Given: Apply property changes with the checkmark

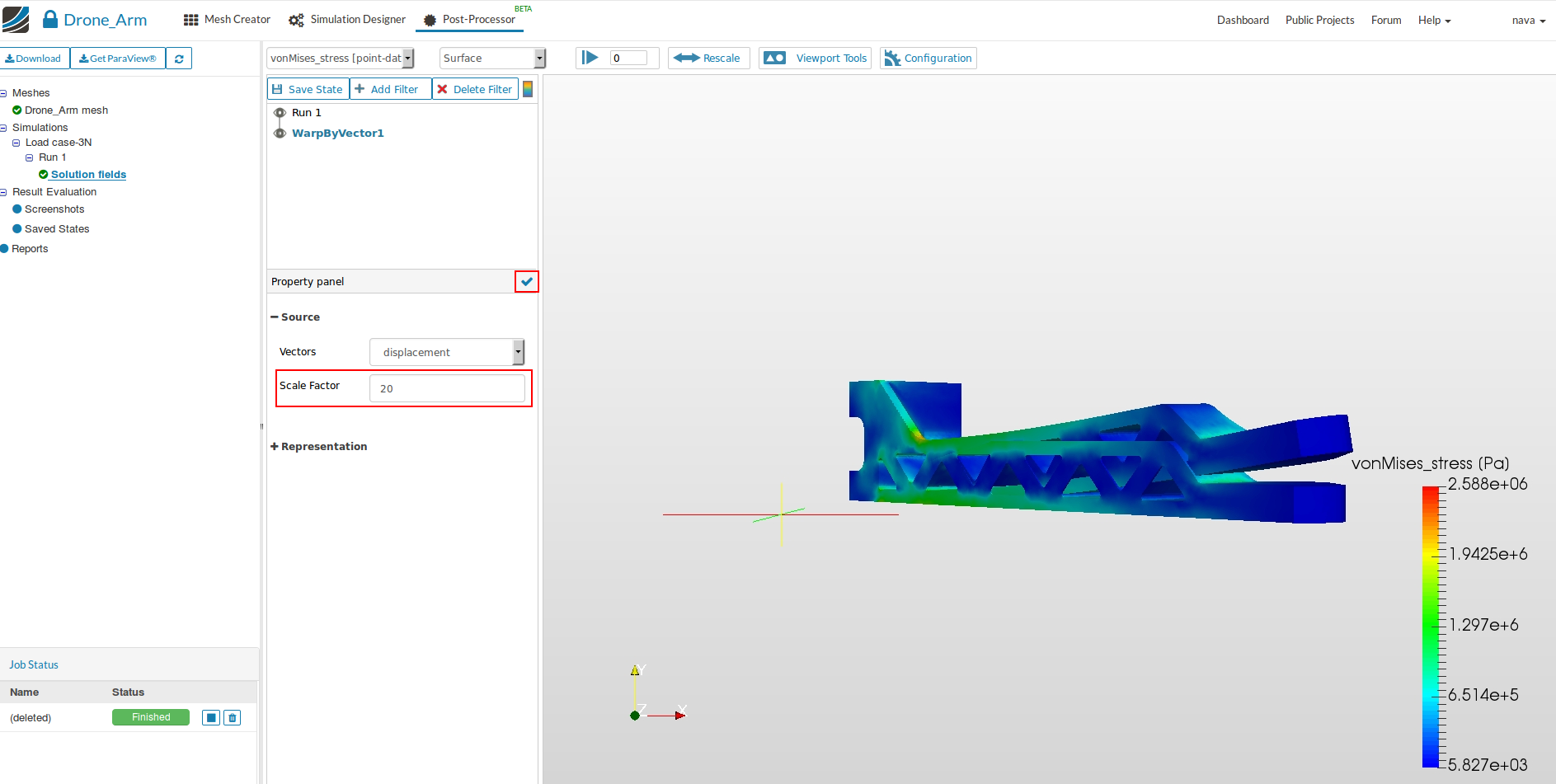Looking at the screenshot, I should (527, 282).
